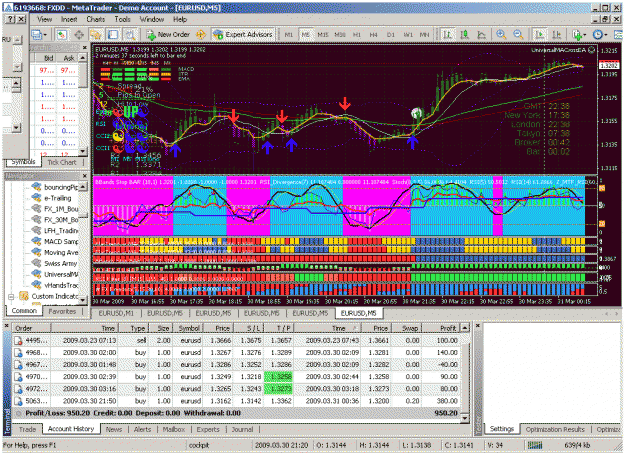Viewport: 625px width, 453px height.
Task: Click the question mark help button
Action: pos(11,19)
